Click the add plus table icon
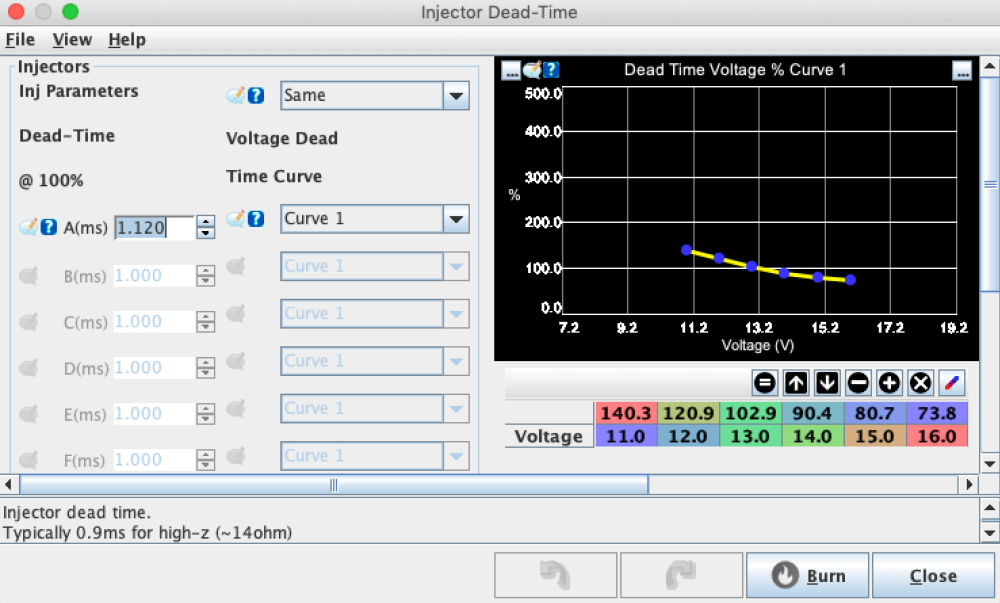This screenshot has height=603, width=1000. 889,382
